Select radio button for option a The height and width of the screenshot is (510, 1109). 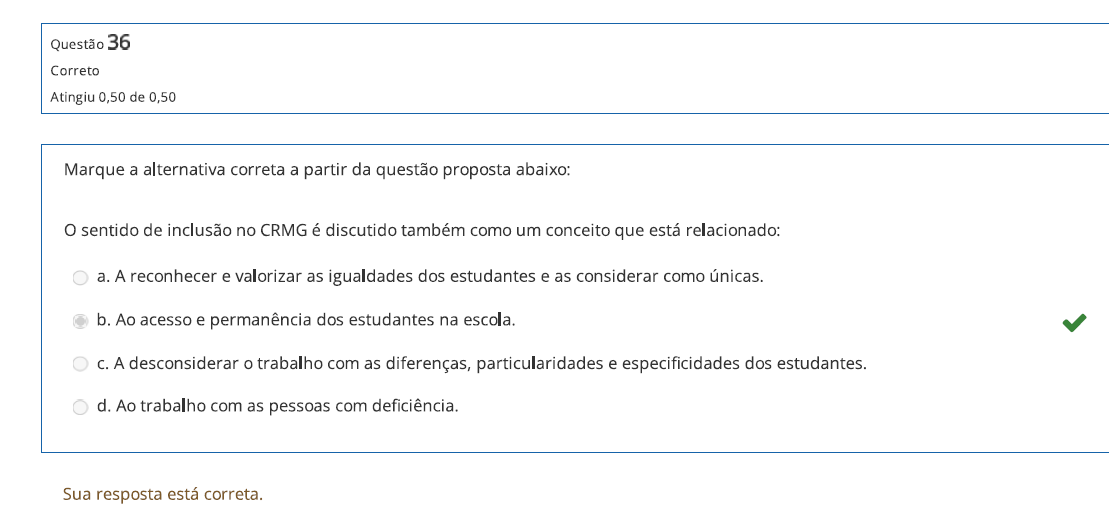(80, 278)
